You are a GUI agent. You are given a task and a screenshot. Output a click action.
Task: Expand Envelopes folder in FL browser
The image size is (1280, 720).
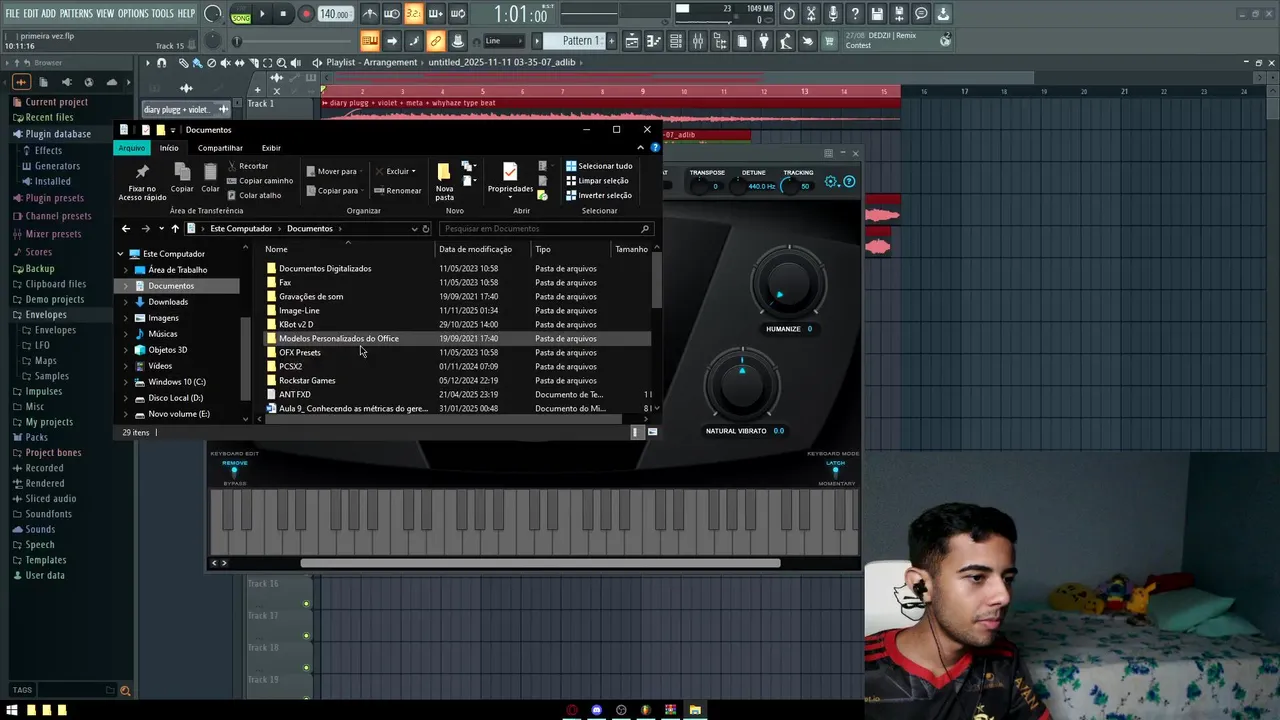pos(46,315)
